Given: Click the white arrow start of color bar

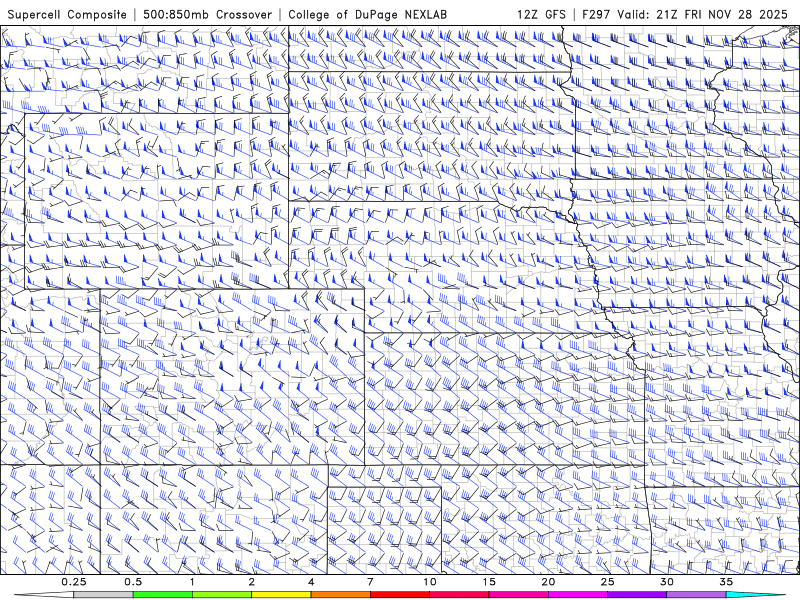Looking at the screenshot, I should pyautogui.click(x=43, y=595).
